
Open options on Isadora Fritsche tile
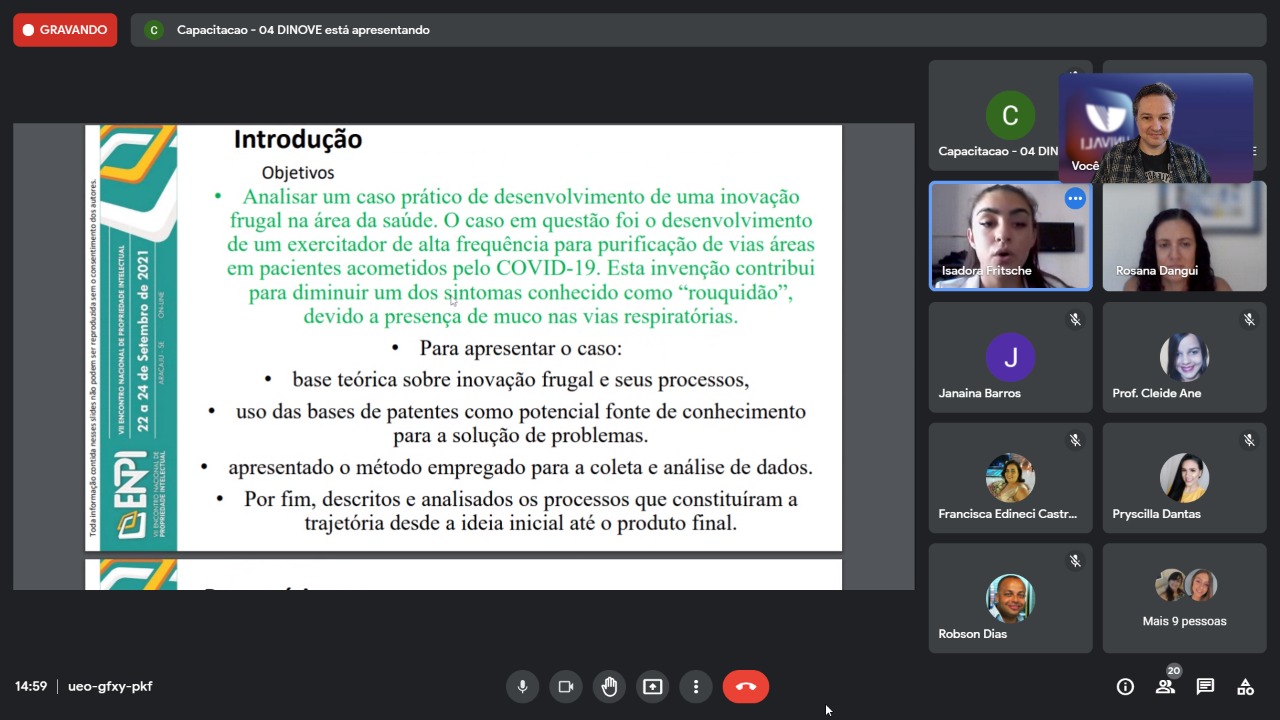pyautogui.click(x=1075, y=199)
